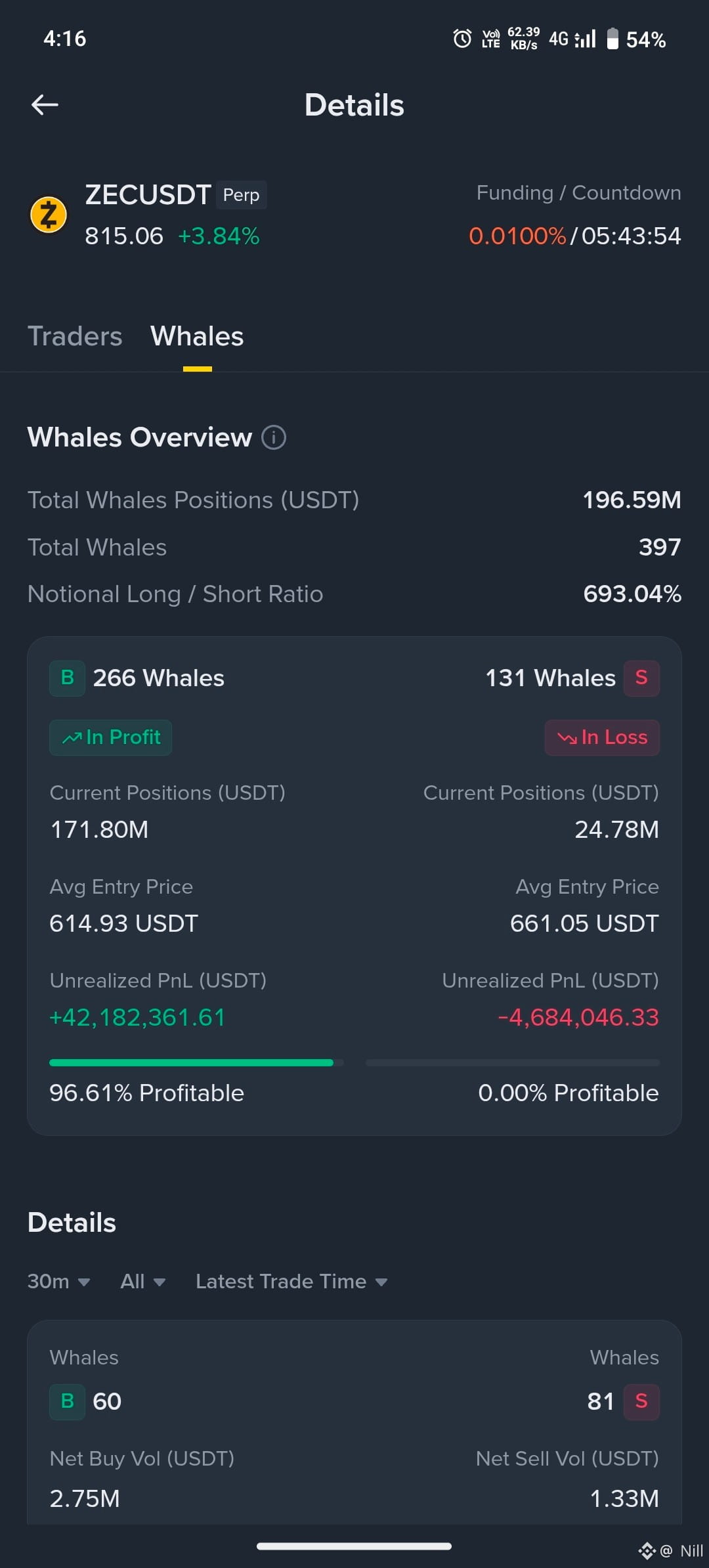
Task: Tap the B badge next to 60
Action: [x=67, y=1402]
